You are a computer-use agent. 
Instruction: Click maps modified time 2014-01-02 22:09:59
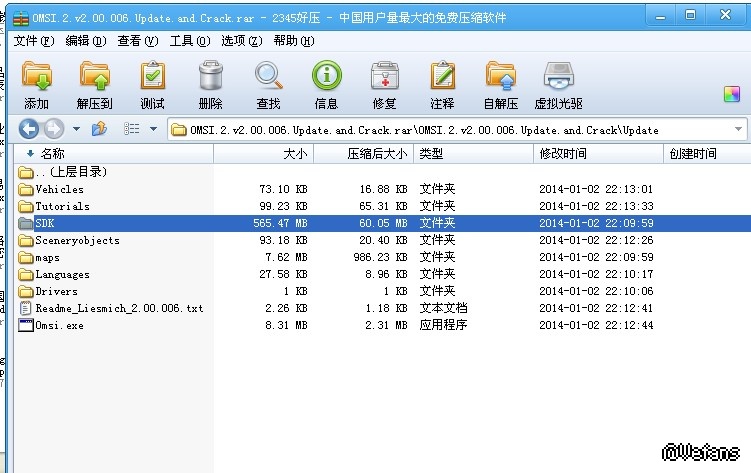coord(596,258)
